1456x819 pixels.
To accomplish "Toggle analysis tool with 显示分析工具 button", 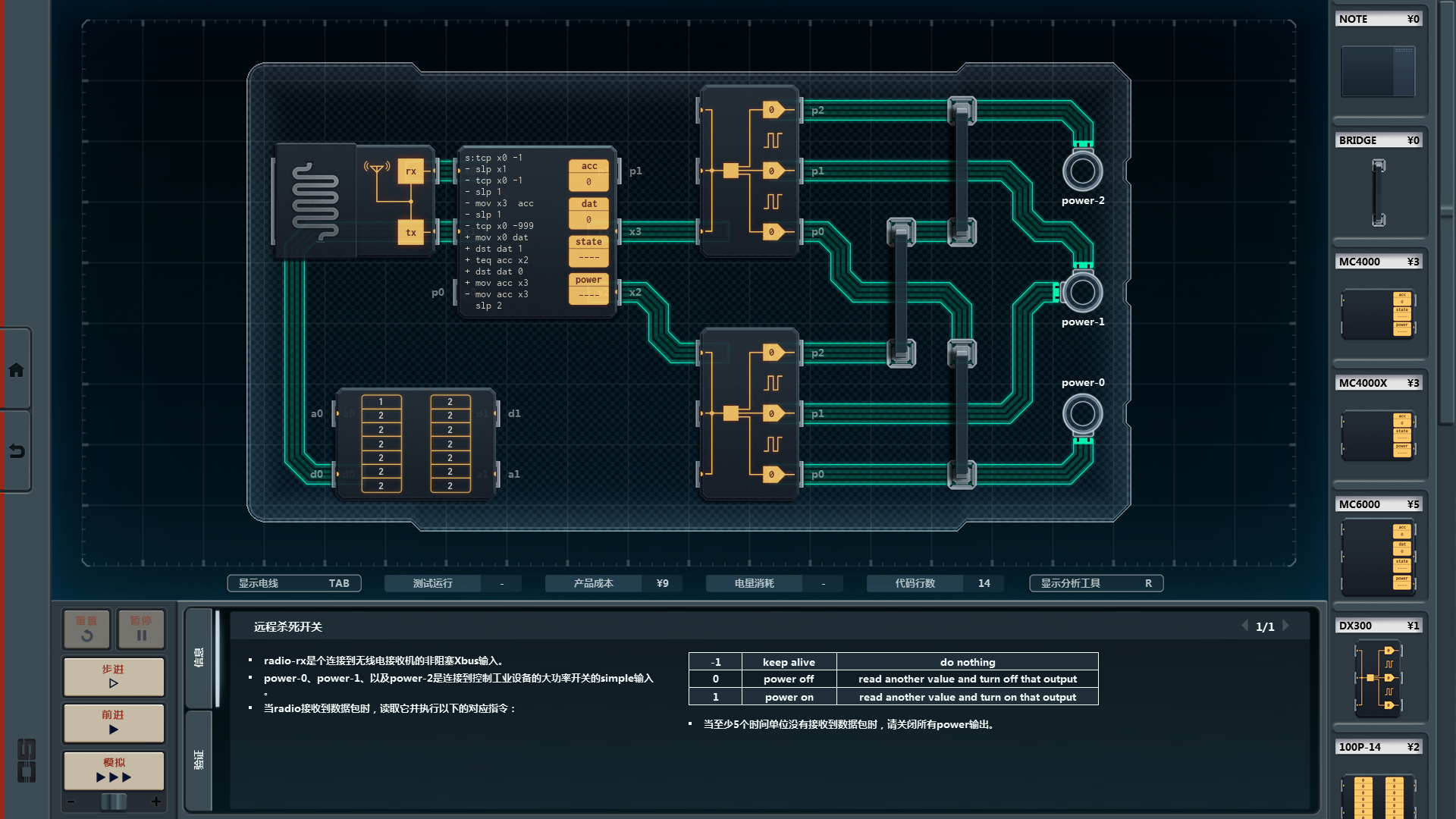I will tap(1096, 583).
